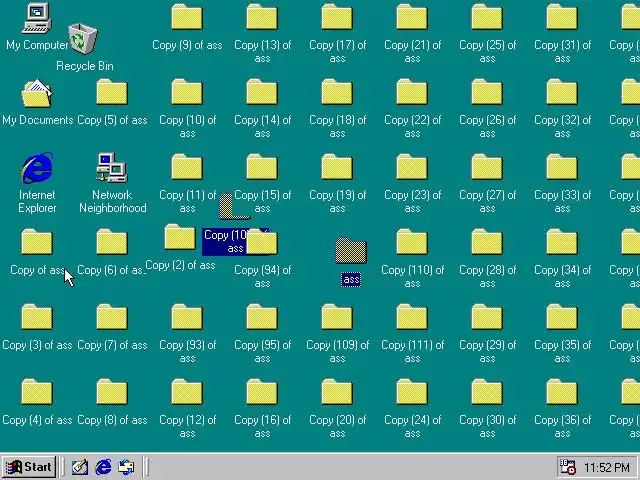Select the 'Copy (3) of ass' folder
Image resolution: width=640 pixels, height=480 pixels.
(37, 318)
